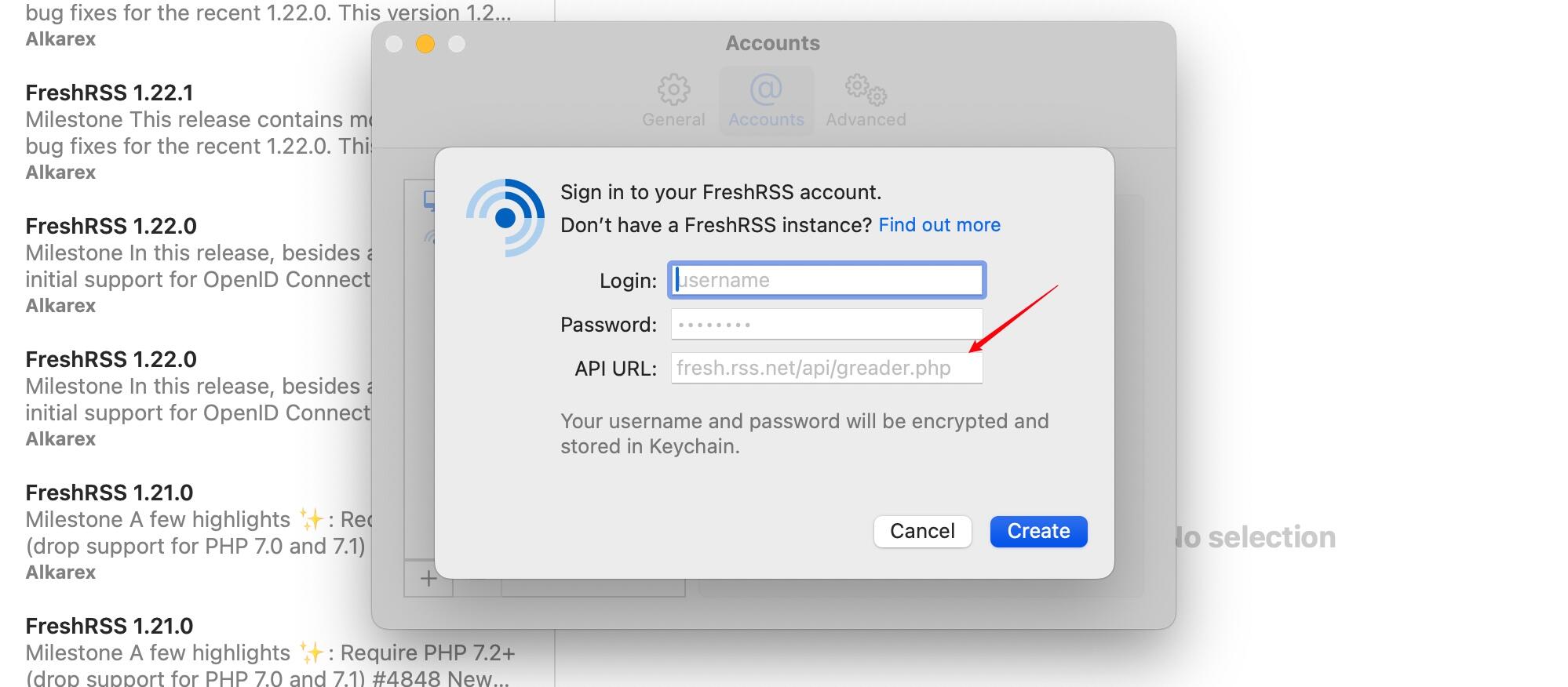This screenshot has height=687, width=1568.
Task: Cancel the FreshRSS sign-in dialog
Action: (922, 531)
